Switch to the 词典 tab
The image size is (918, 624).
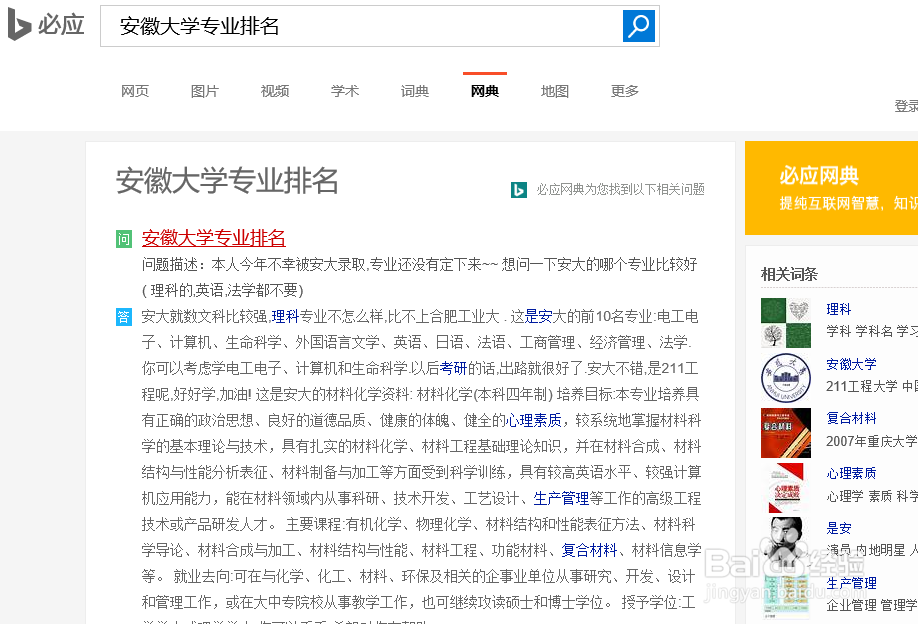[x=415, y=91]
